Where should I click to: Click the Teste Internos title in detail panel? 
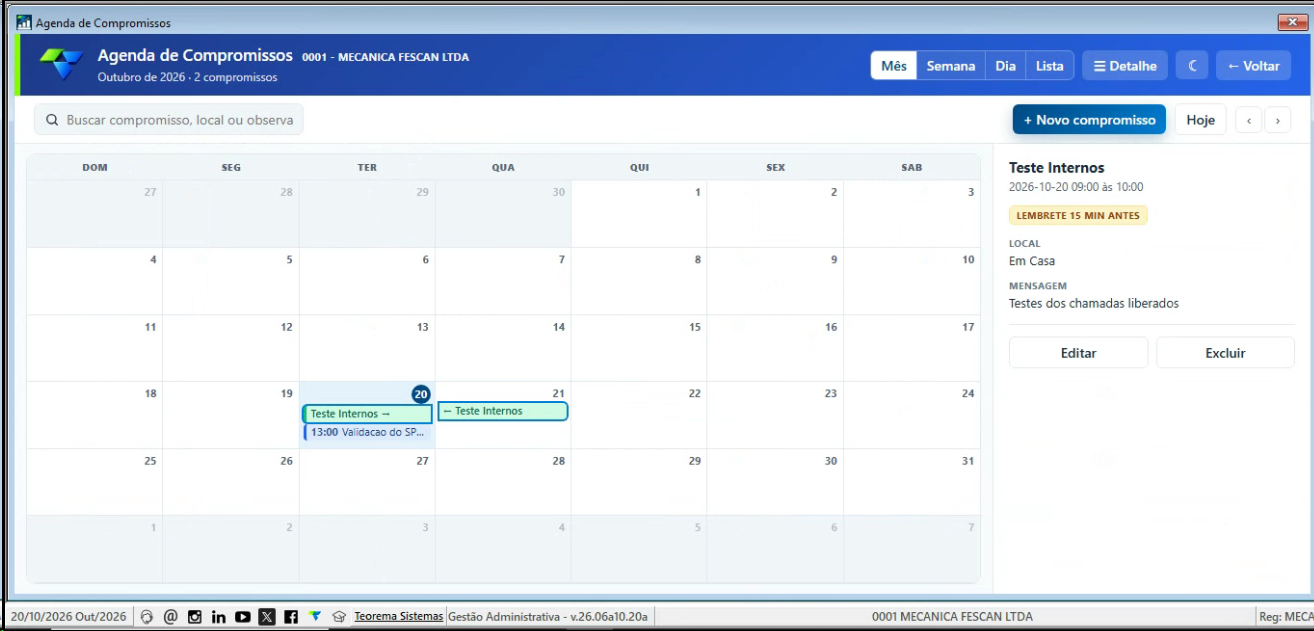pos(1056,168)
